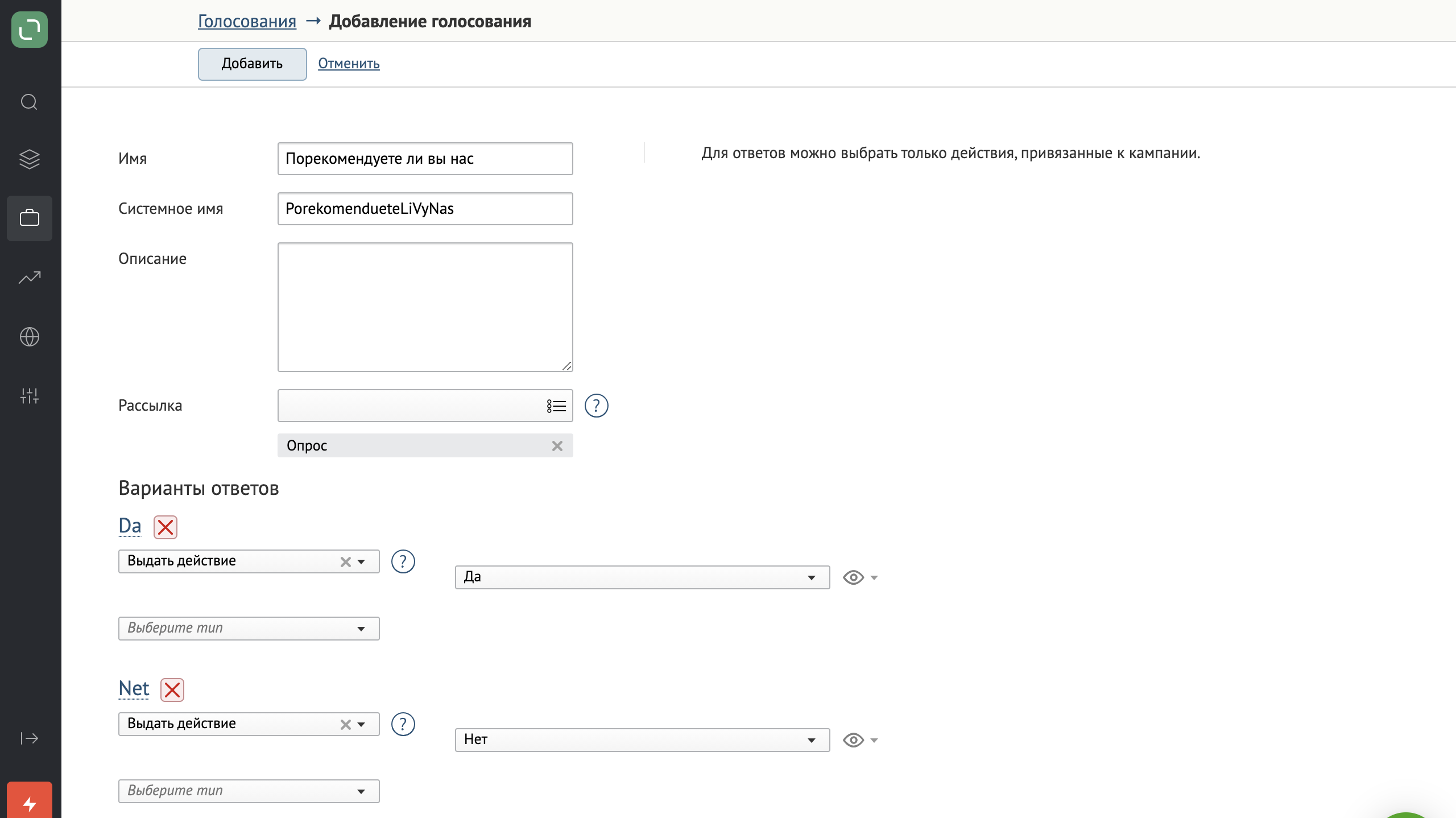Click into the Описание text area
The width and height of the screenshot is (1456, 818).
point(425,307)
